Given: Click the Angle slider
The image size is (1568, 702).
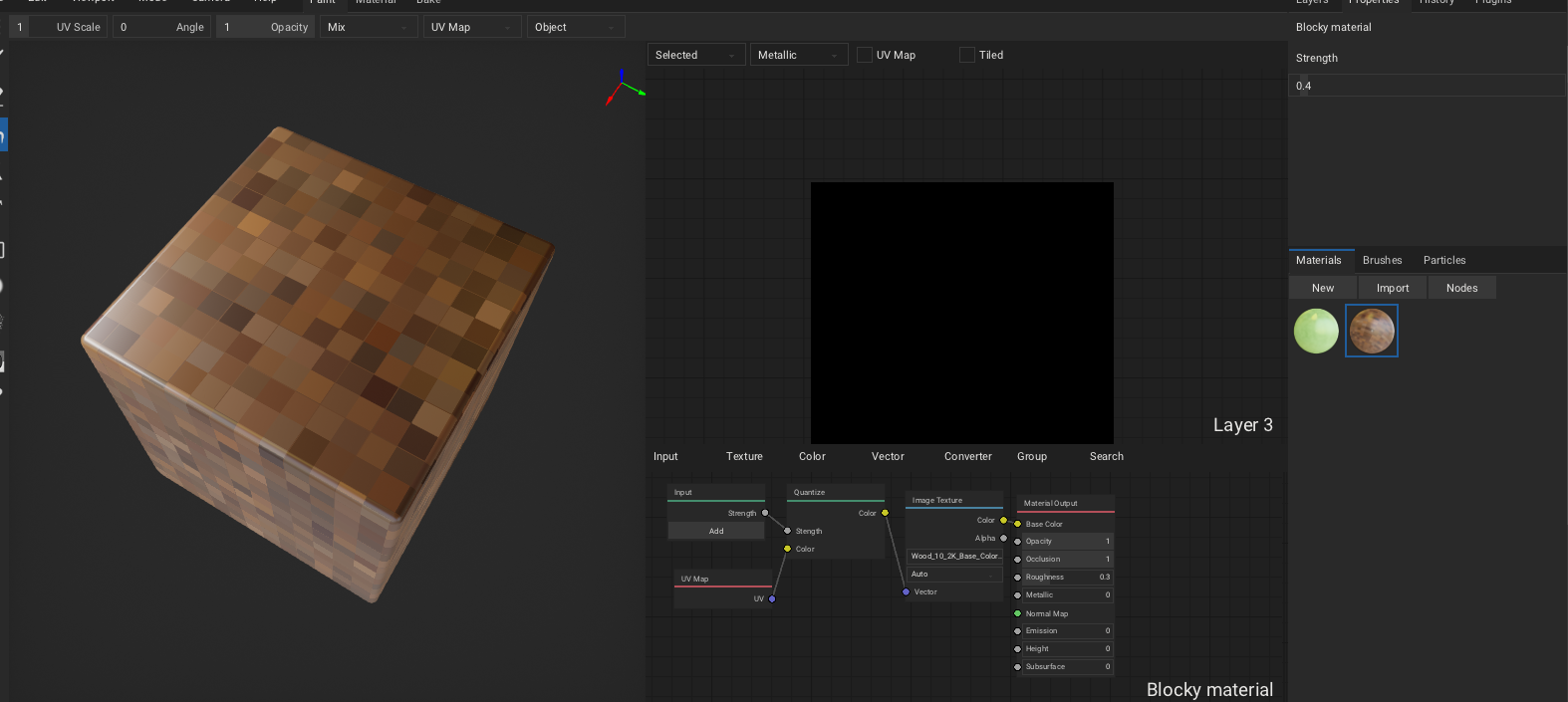Looking at the screenshot, I should coord(161,27).
